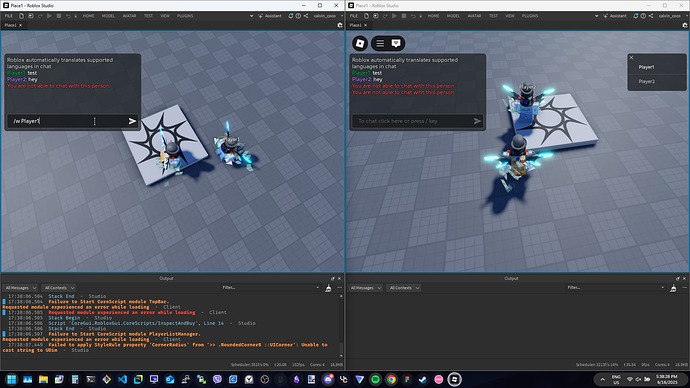Image resolution: width=690 pixels, height=388 pixels.
Task: Open the TEST tab in right Studio window
Action: (x=493, y=16)
